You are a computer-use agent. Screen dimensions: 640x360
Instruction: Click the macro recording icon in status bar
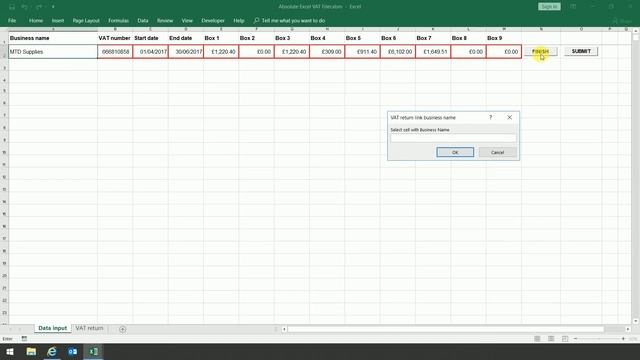tap(24, 339)
